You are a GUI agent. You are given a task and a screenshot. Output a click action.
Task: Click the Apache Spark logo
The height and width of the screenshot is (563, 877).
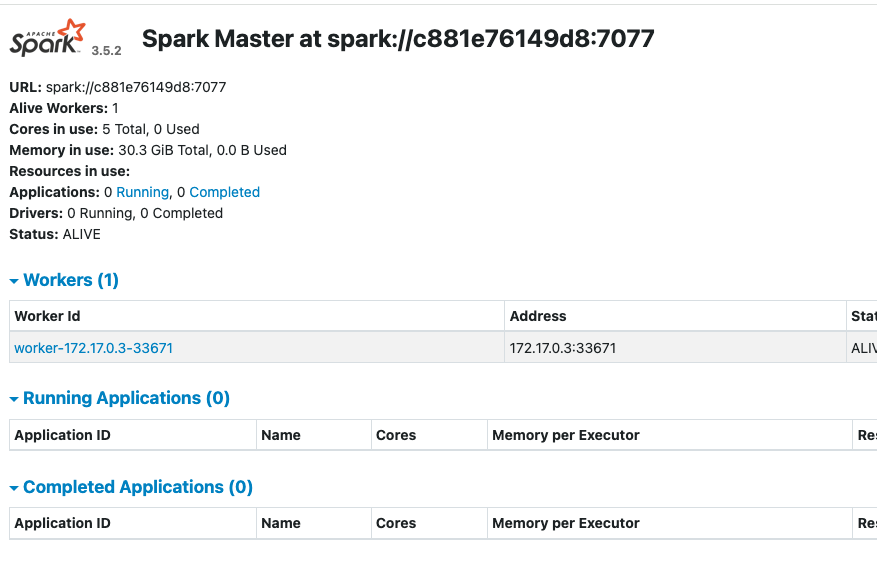point(48,37)
